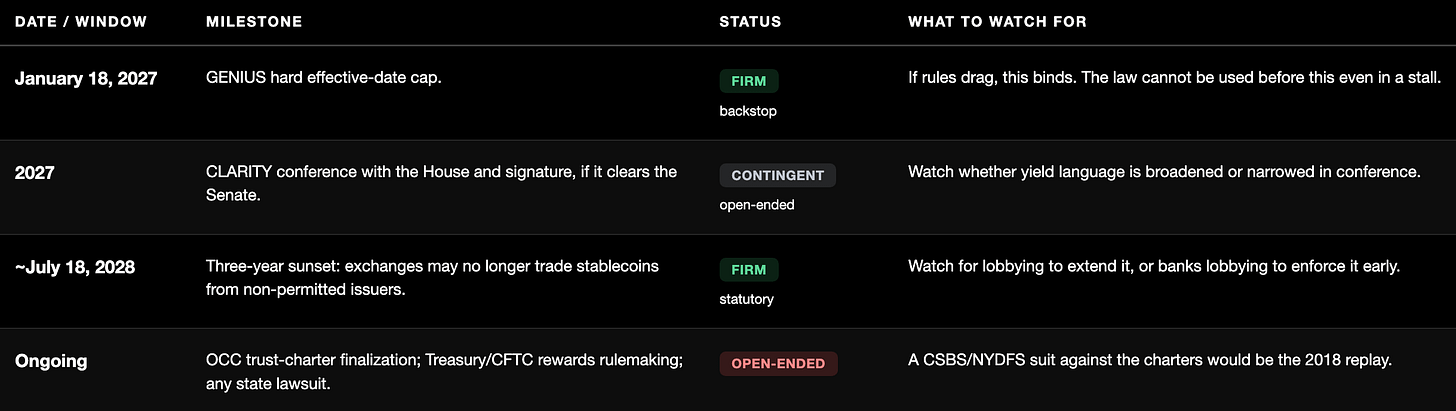
Task: Select the ~July 18, 2028 date cell
Action: click(75, 267)
